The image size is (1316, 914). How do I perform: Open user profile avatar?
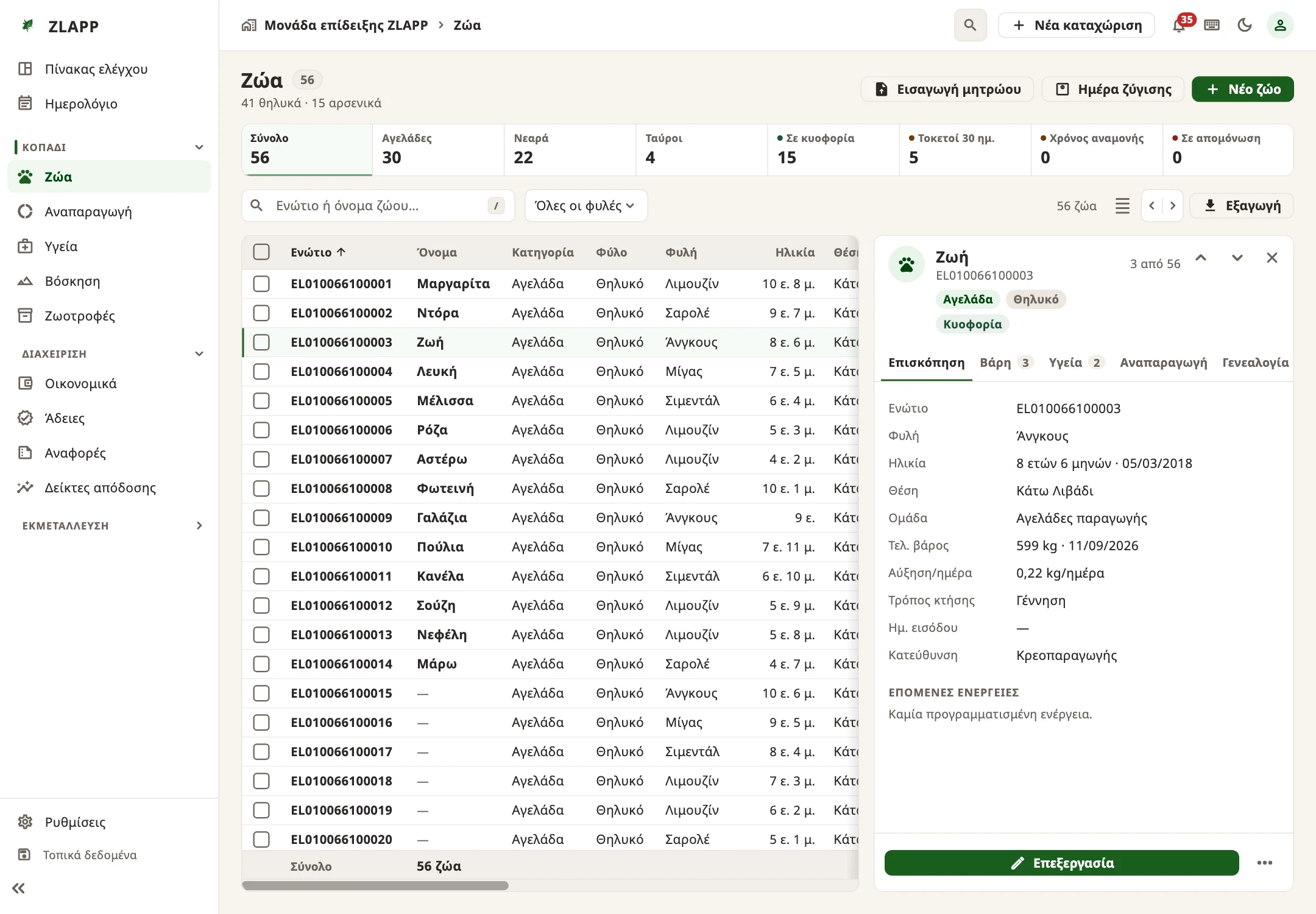tap(1280, 25)
